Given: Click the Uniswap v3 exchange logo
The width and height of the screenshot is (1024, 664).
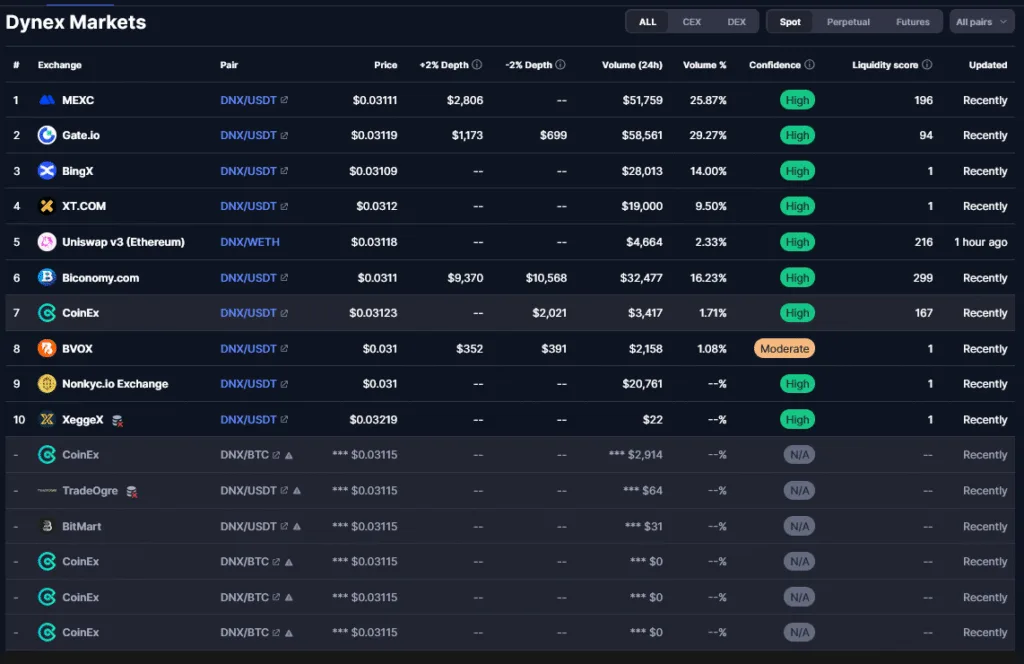Looking at the screenshot, I should coord(47,242).
